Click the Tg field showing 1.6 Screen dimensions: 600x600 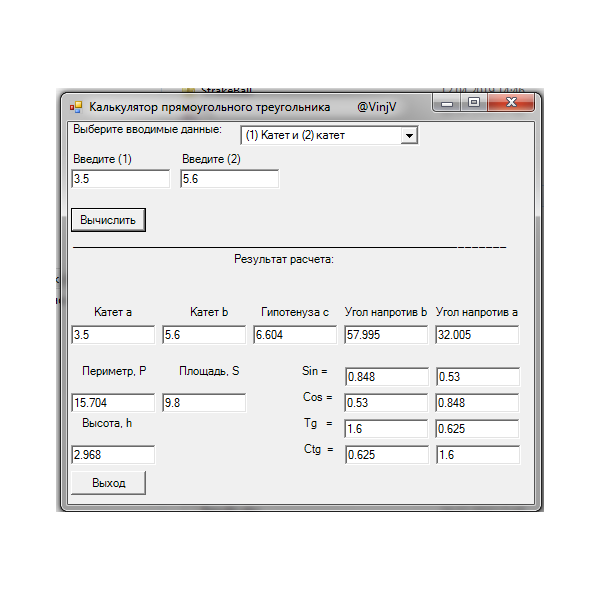386,429
